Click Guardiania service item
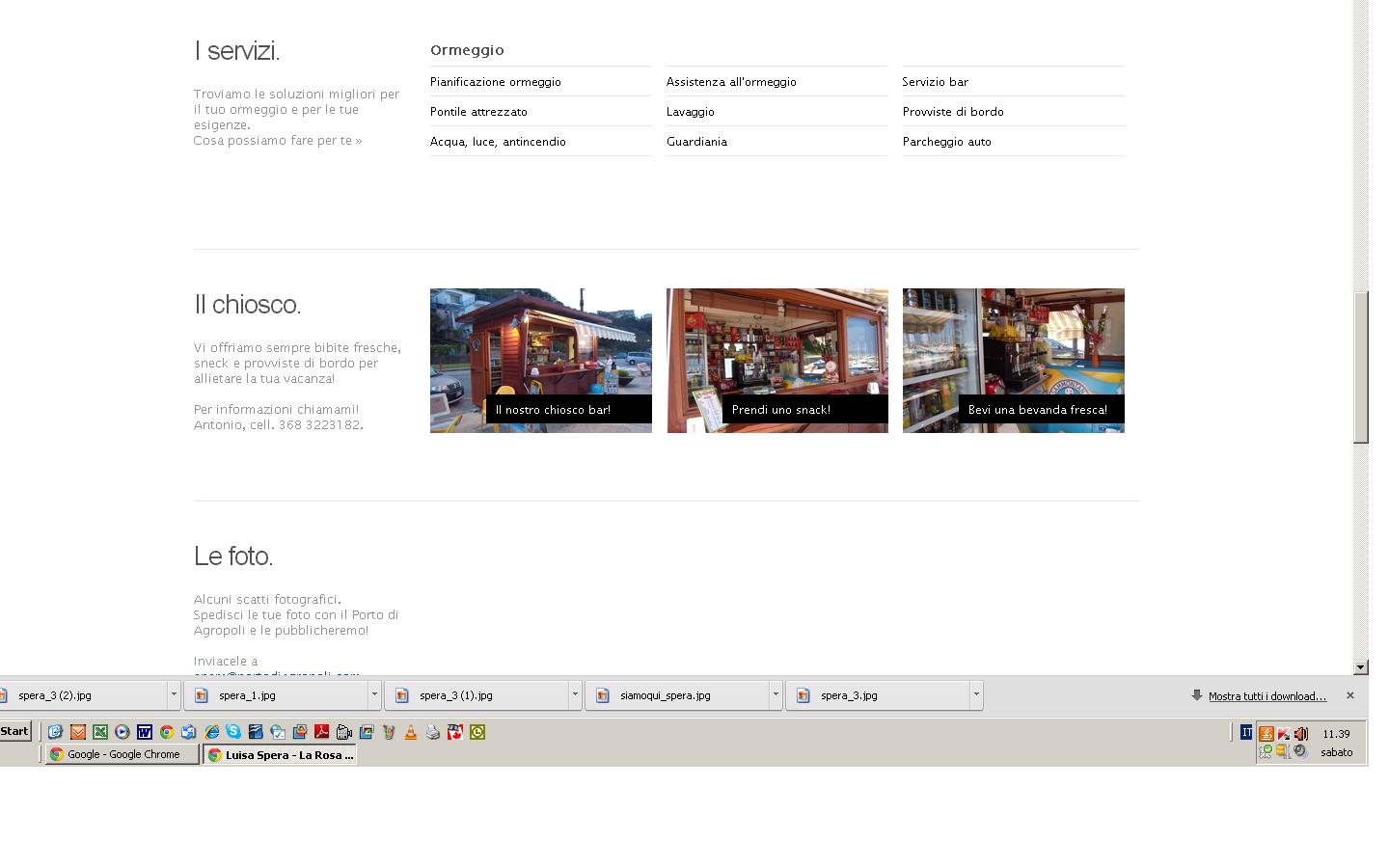The height and width of the screenshot is (868, 1389). [696, 142]
